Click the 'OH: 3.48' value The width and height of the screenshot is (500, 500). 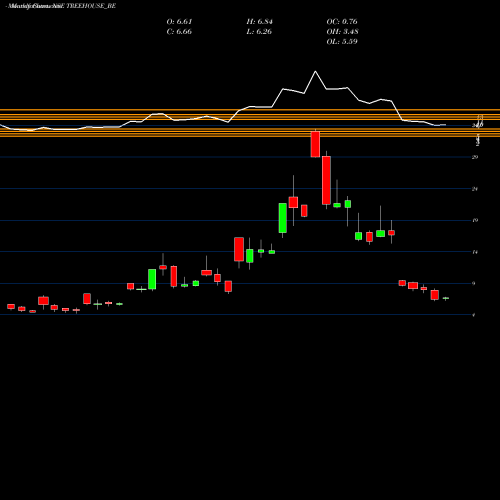pos(342,32)
